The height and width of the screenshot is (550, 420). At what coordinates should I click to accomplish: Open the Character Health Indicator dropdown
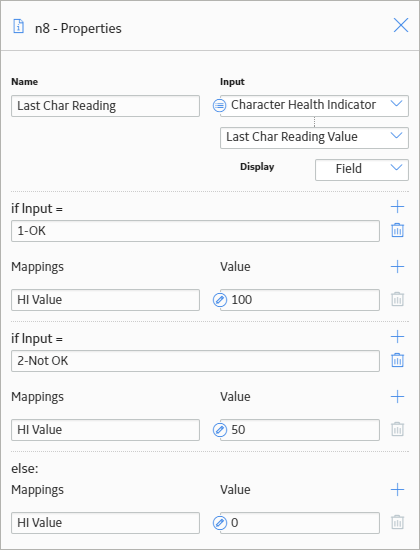(314, 105)
